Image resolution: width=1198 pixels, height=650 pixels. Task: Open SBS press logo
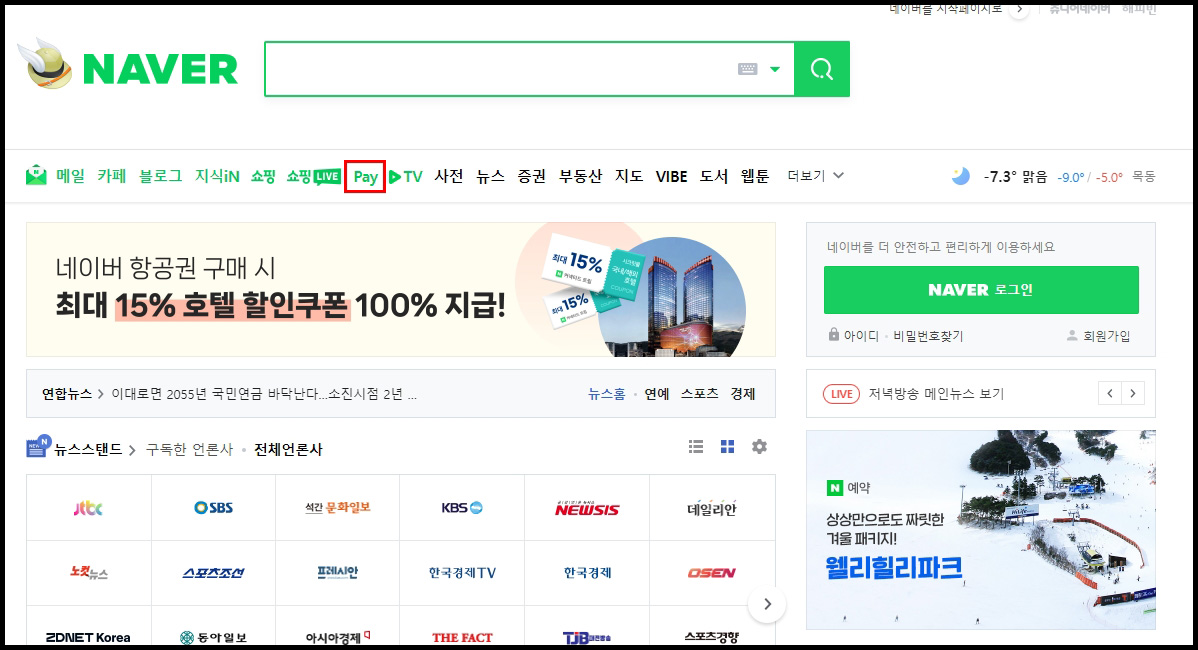coord(213,508)
